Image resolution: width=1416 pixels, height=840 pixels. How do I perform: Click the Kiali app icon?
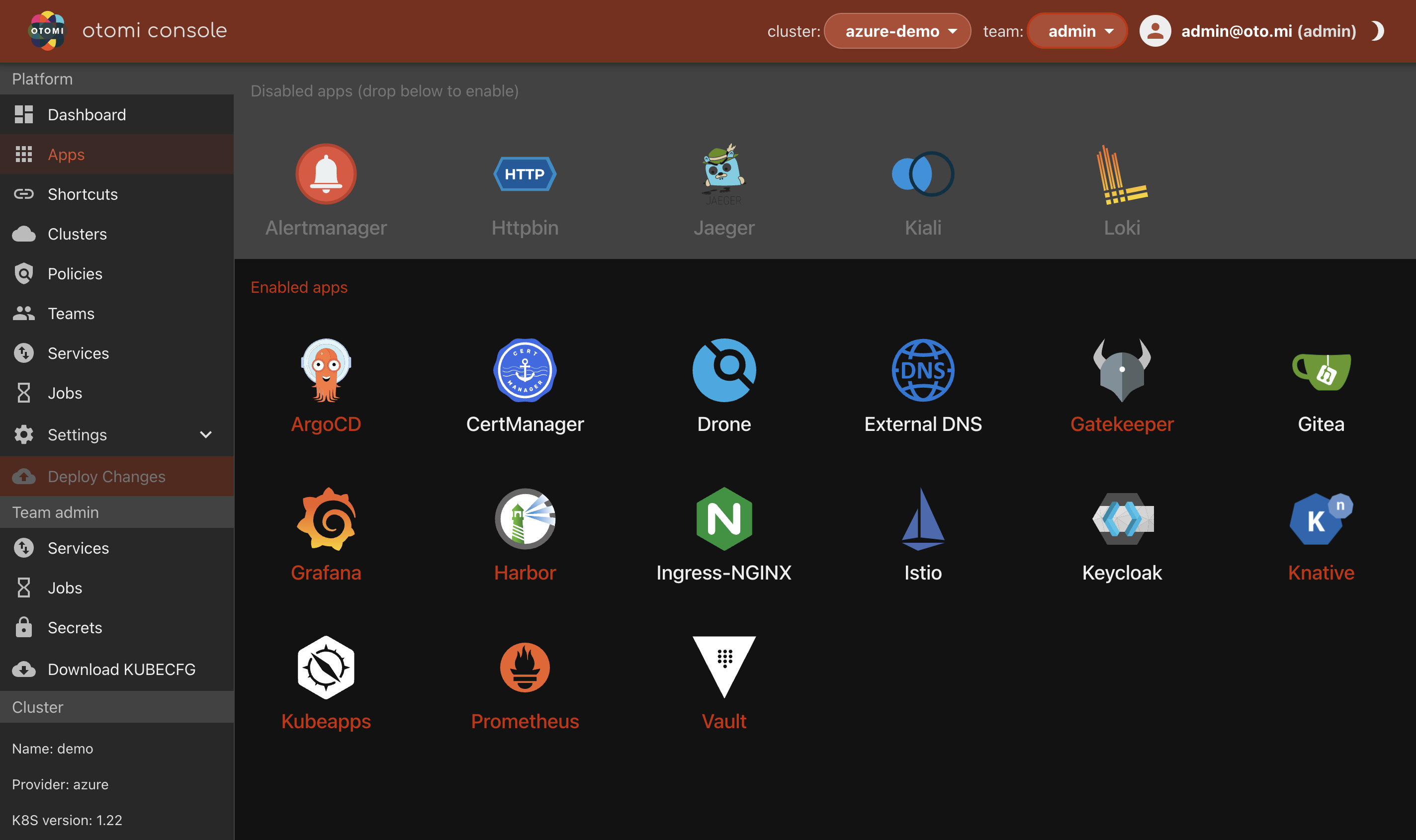coord(922,174)
